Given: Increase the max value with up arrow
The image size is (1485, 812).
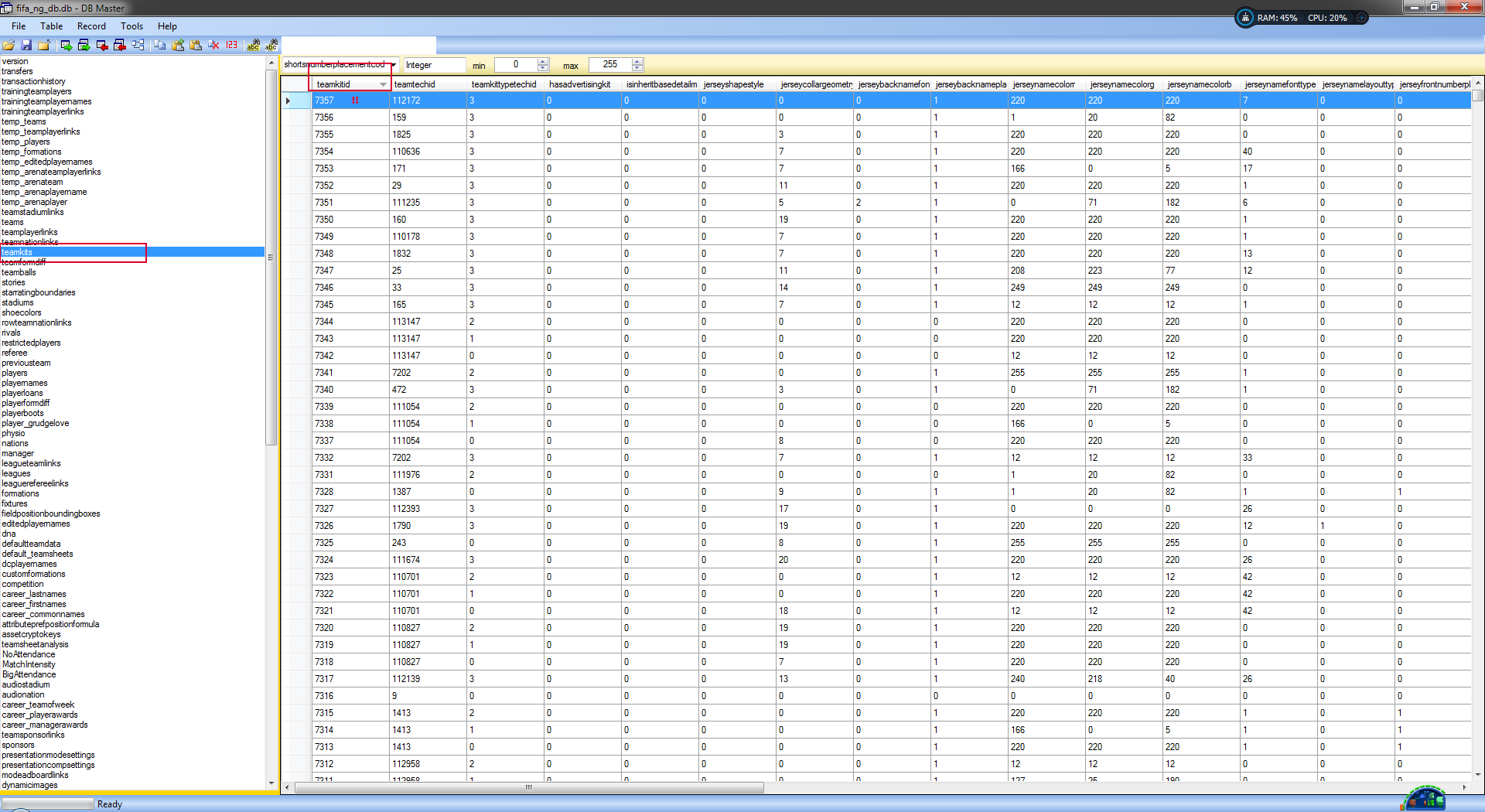Looking at the screenshot, I should (x=637, y=62).
